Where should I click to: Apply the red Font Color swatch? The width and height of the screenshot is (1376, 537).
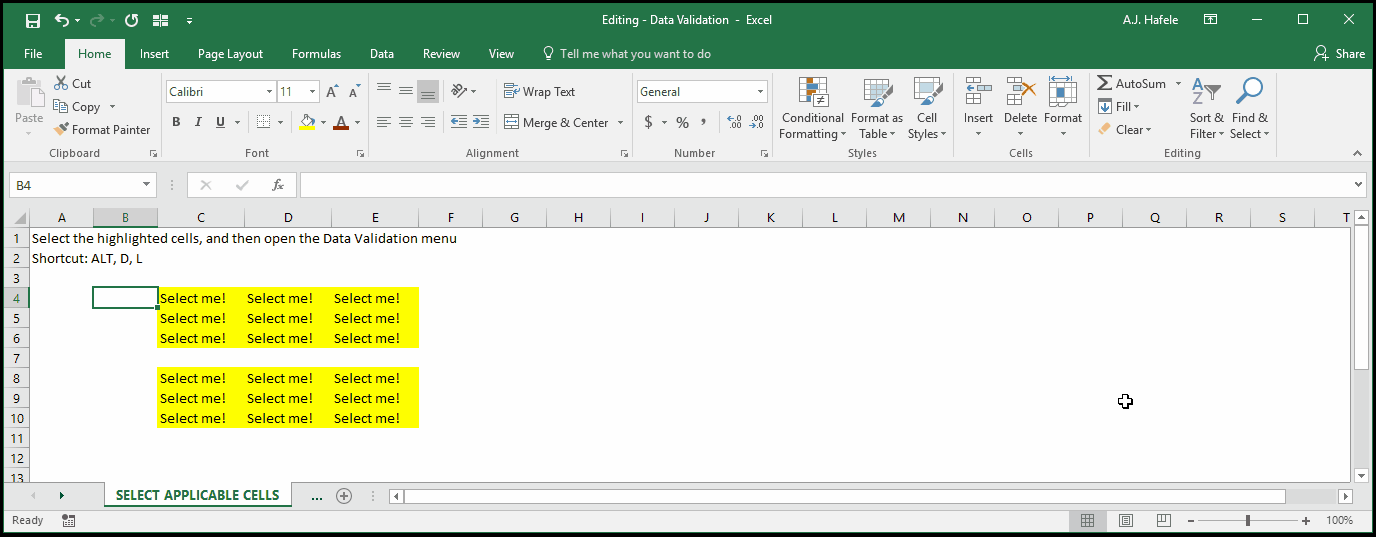pyautogui.click(x=341, y=122)
